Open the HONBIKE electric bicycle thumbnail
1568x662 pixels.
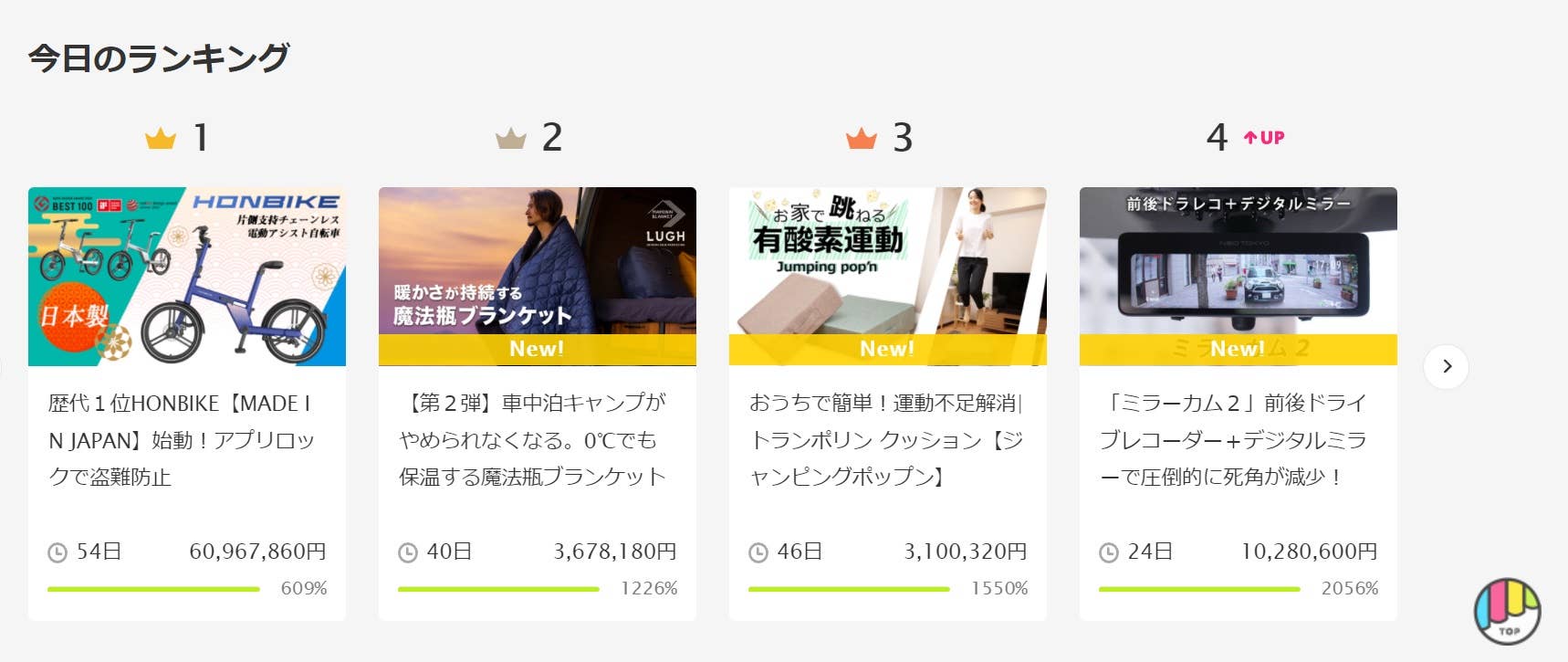pyautogui.click(x=187, y=277)
